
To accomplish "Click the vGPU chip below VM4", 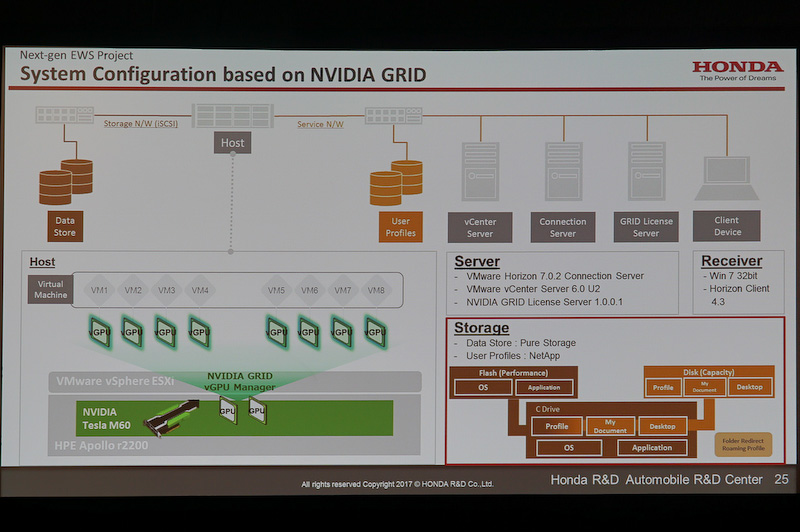I will (199, 332).
